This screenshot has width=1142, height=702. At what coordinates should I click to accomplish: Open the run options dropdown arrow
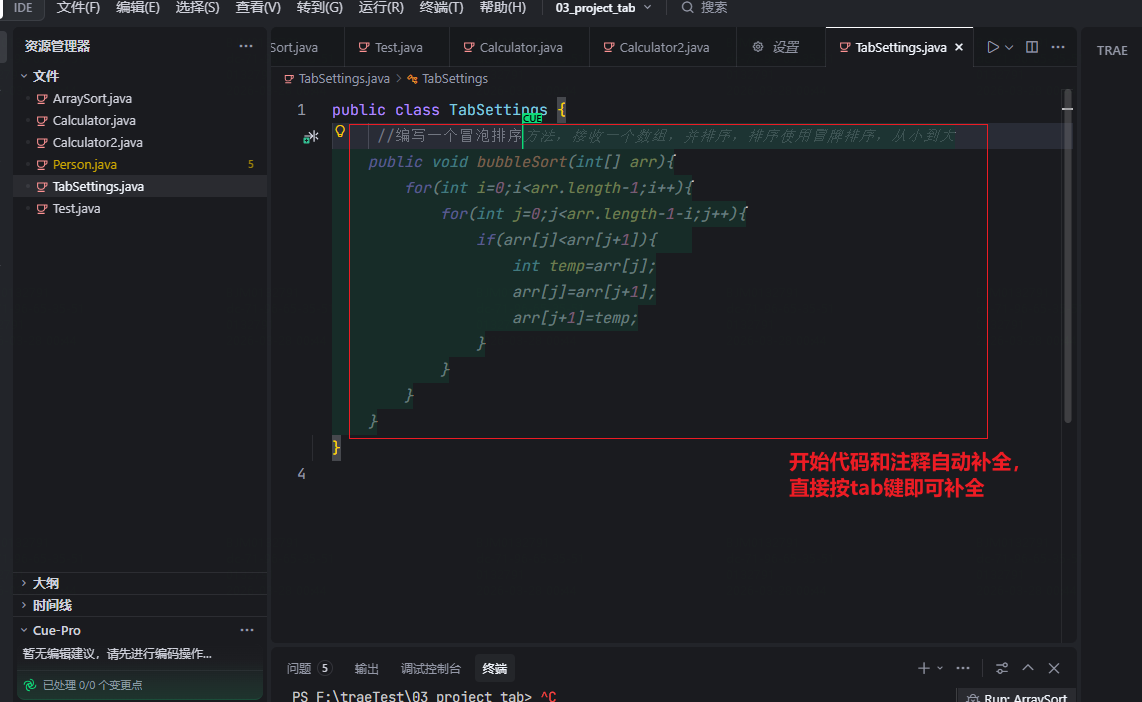pyautogui.click(x=1009, y=47)
